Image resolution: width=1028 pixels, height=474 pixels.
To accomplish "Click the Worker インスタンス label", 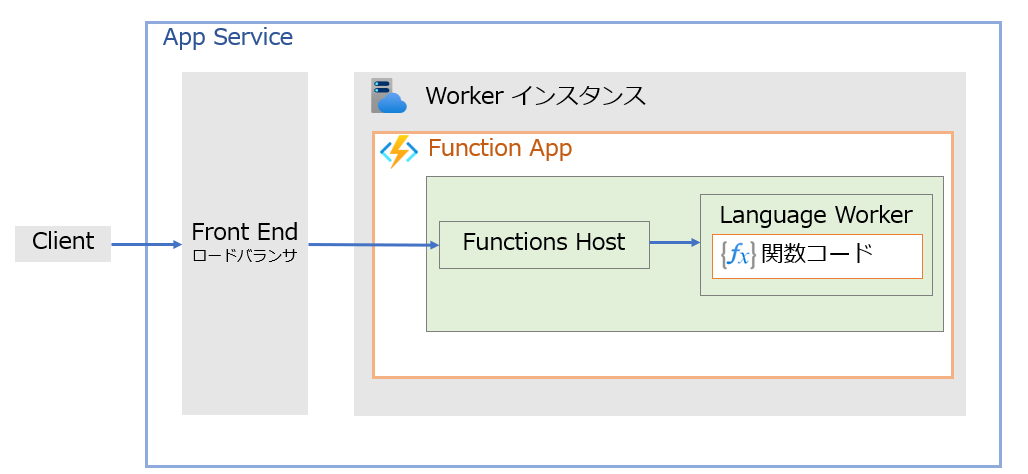I will (535, 96).
